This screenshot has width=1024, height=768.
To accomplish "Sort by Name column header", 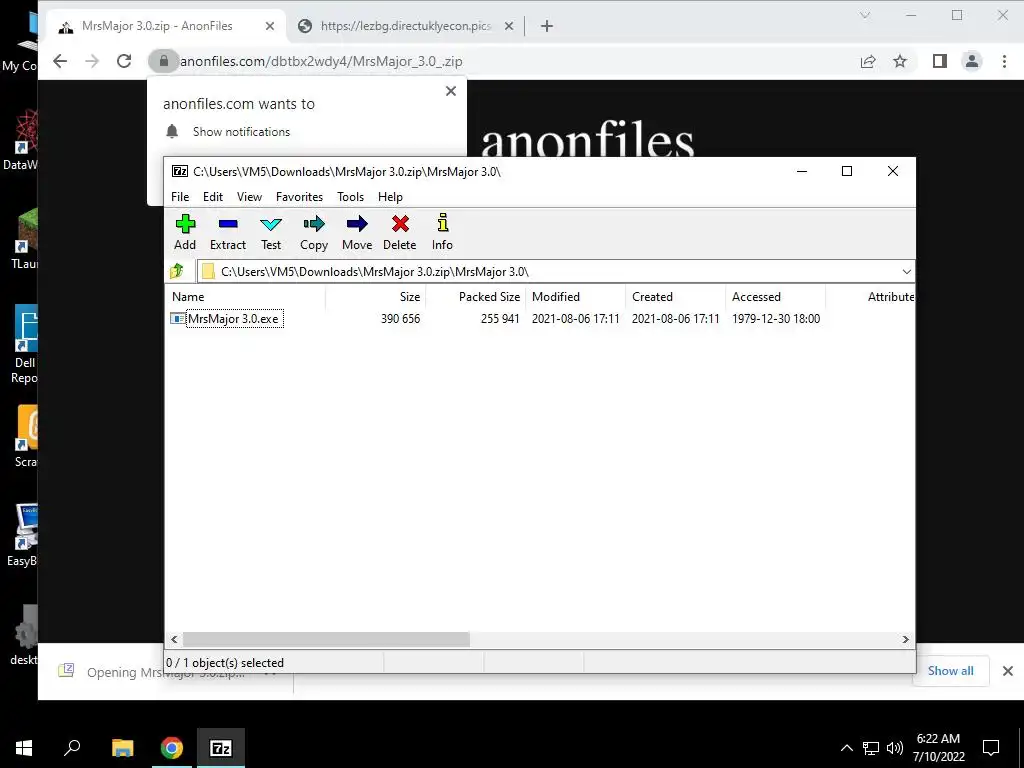I will coord(246,296).
